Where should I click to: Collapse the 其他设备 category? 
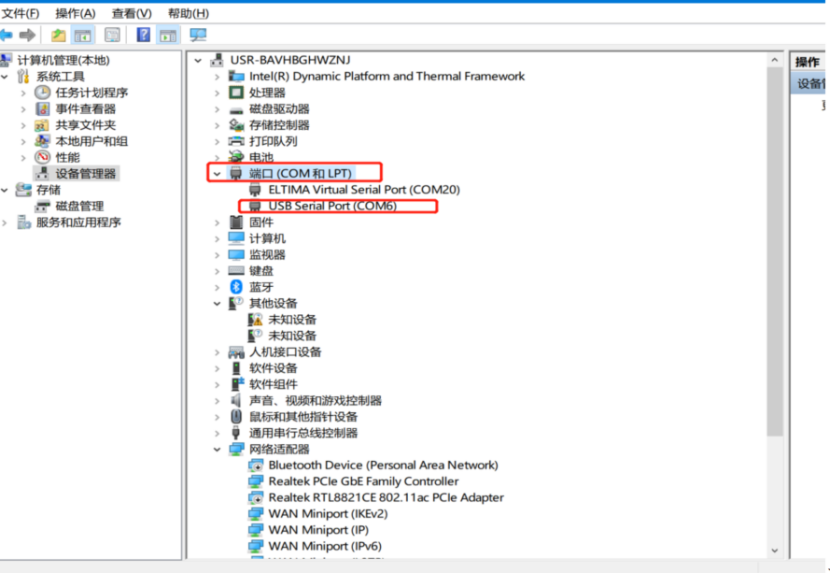(x=217, y=303)
